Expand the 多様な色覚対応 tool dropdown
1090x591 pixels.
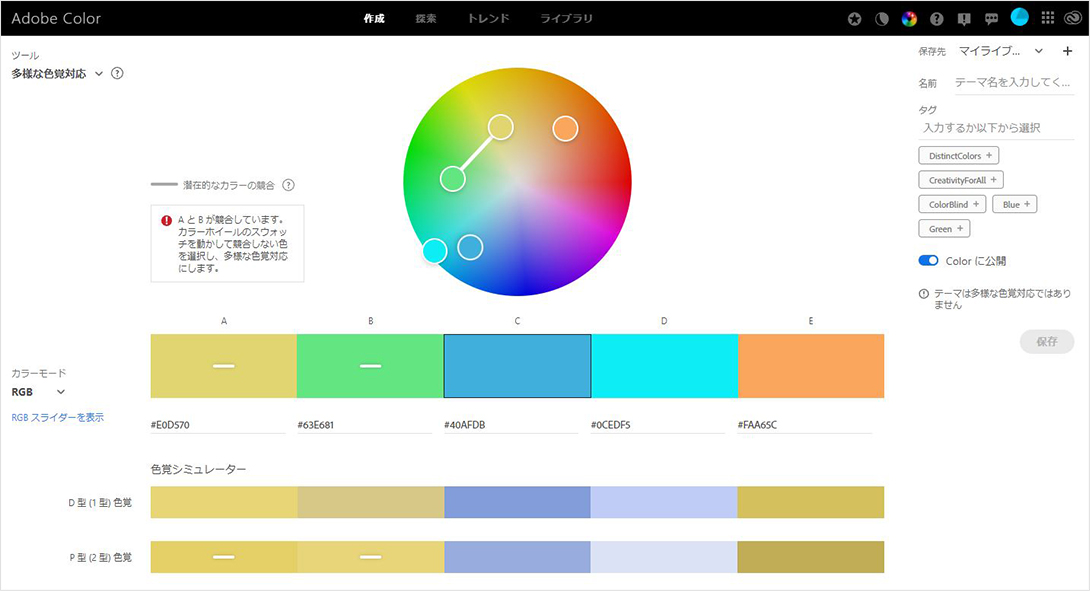tap(56, 74)
